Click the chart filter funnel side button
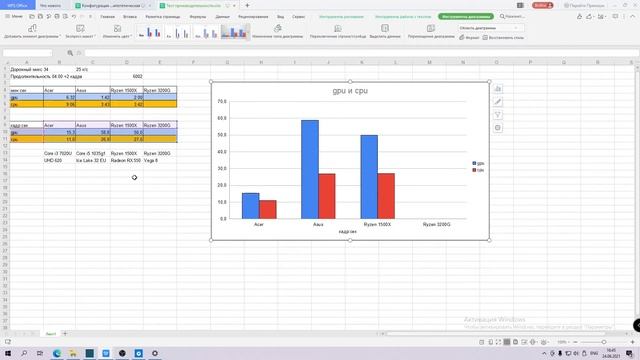Screen dimensions: 640x360 498,115
